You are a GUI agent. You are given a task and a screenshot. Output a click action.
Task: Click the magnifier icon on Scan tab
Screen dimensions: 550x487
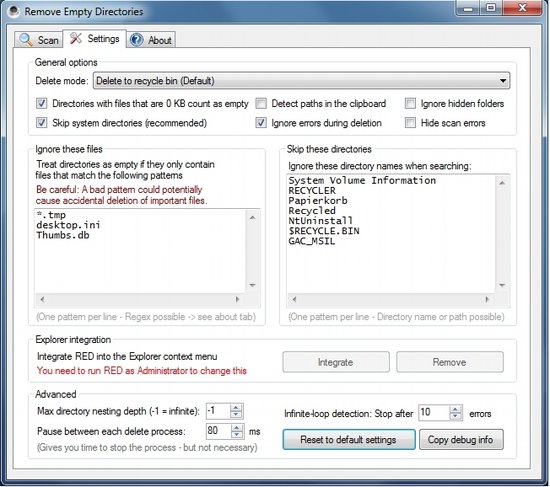click(26, 40)
